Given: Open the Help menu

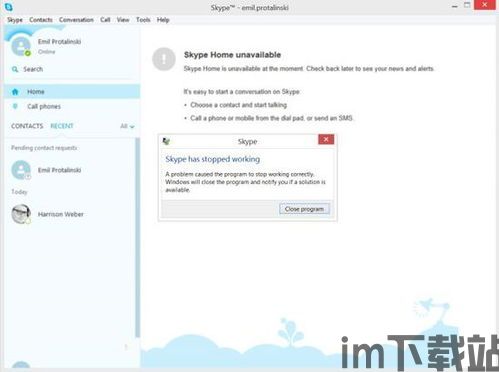Looking at the screenshot, I should [x=163, y=20].
